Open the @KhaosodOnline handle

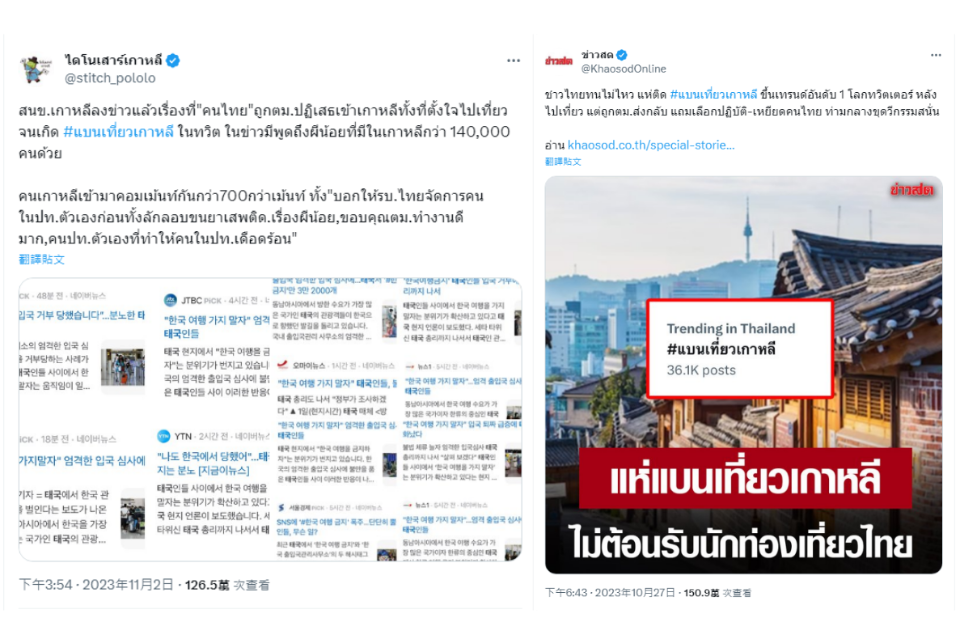click(x=623, y=69)
